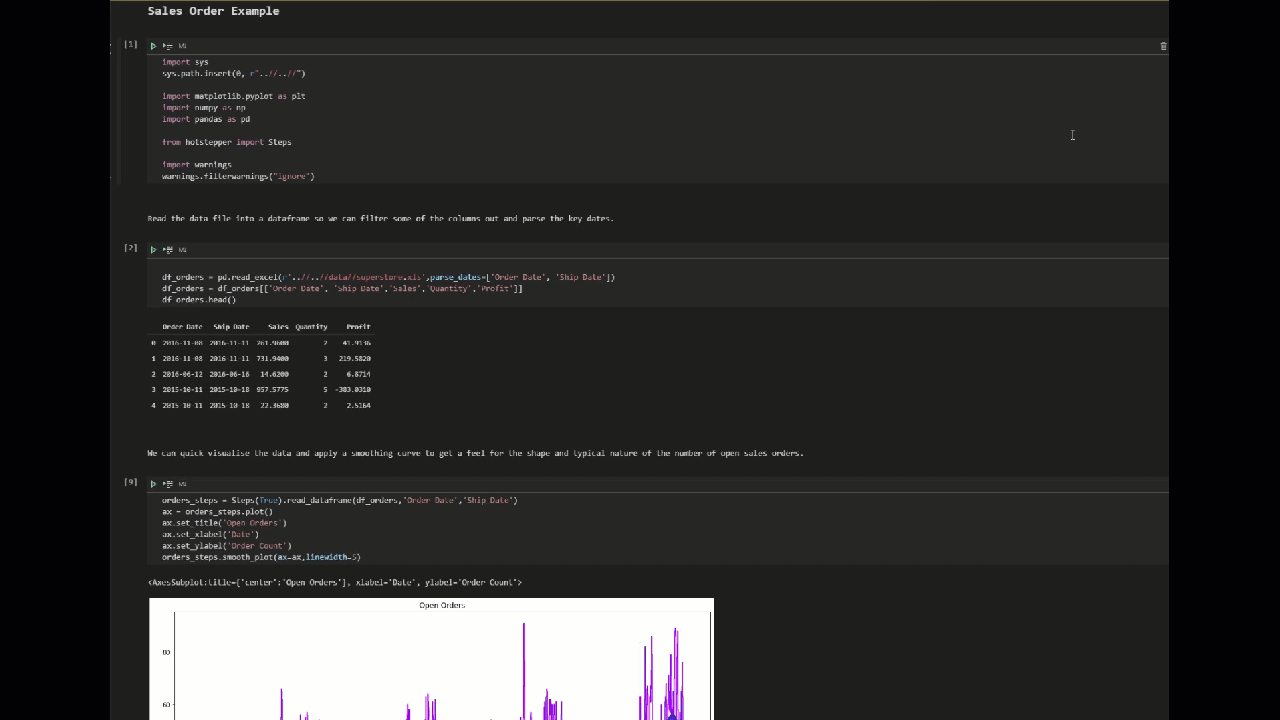Click run-by-line icon in cell 2
The height and width of the screenshot is (720, 1280).
click(168, 250)
